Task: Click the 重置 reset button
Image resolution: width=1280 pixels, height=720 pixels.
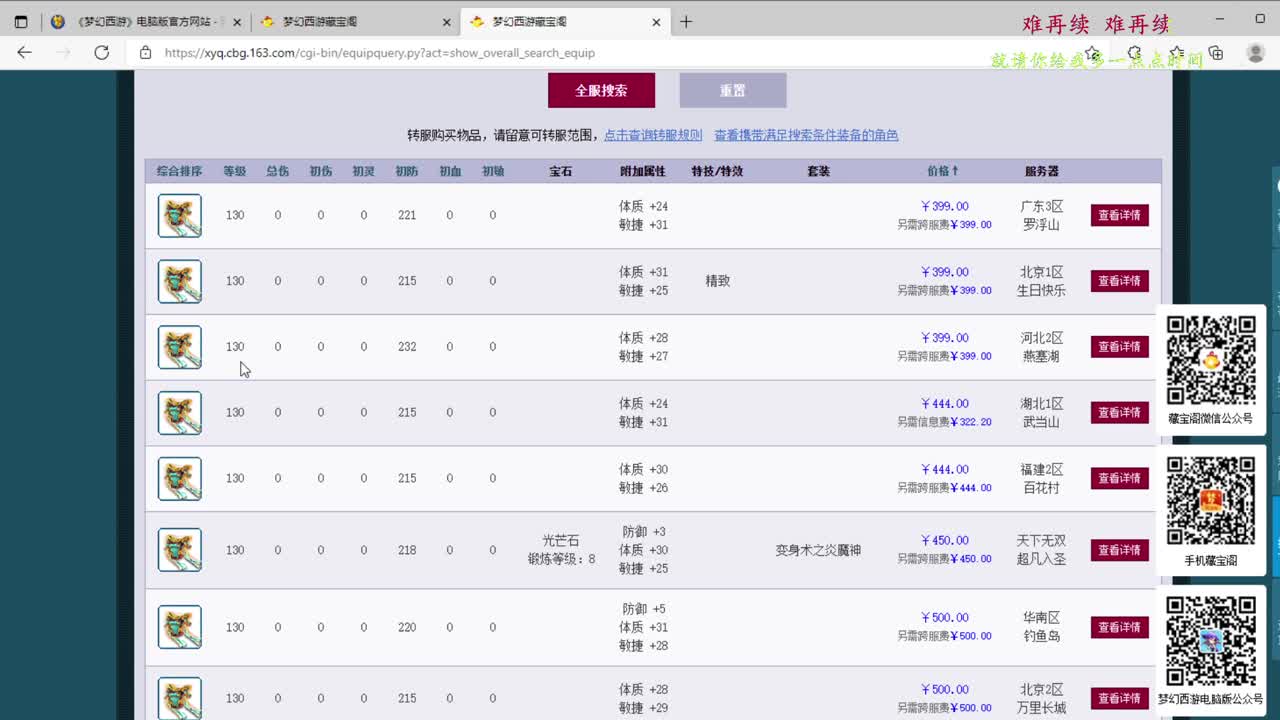Action: [733, 90]
